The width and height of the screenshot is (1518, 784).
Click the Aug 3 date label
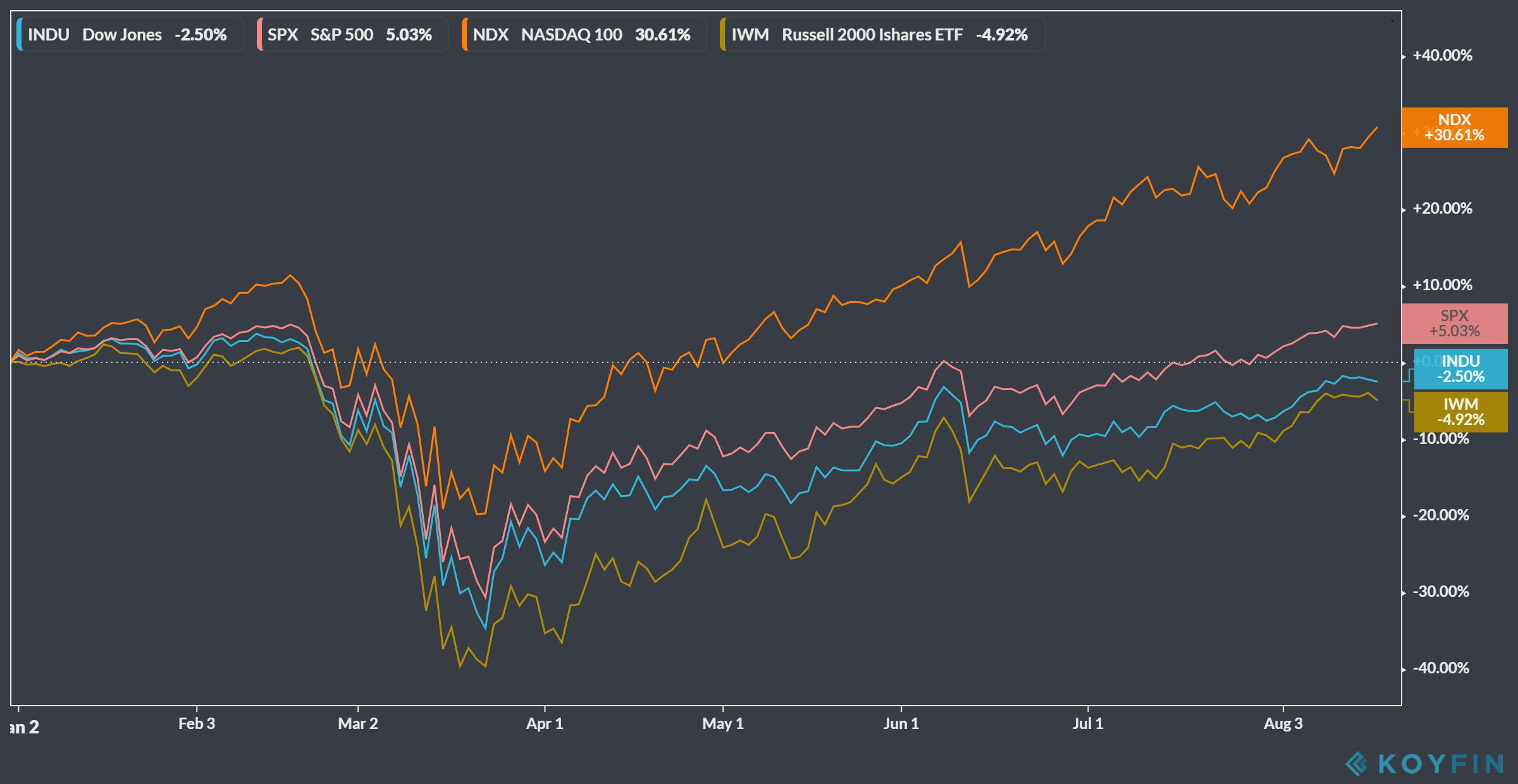(x=1283, y=724)
